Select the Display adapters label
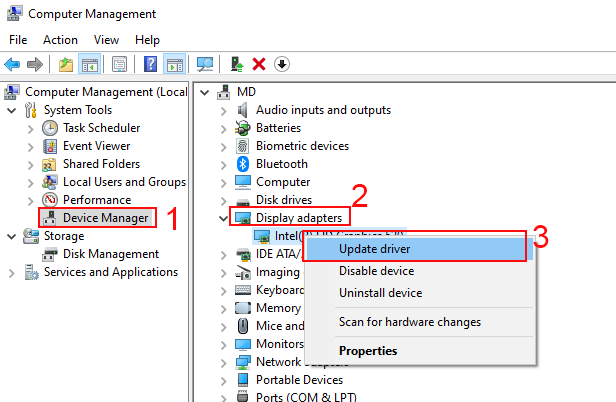Image resolution: width=616 pixels, height=402 pixels. click(x=299, y=218)
